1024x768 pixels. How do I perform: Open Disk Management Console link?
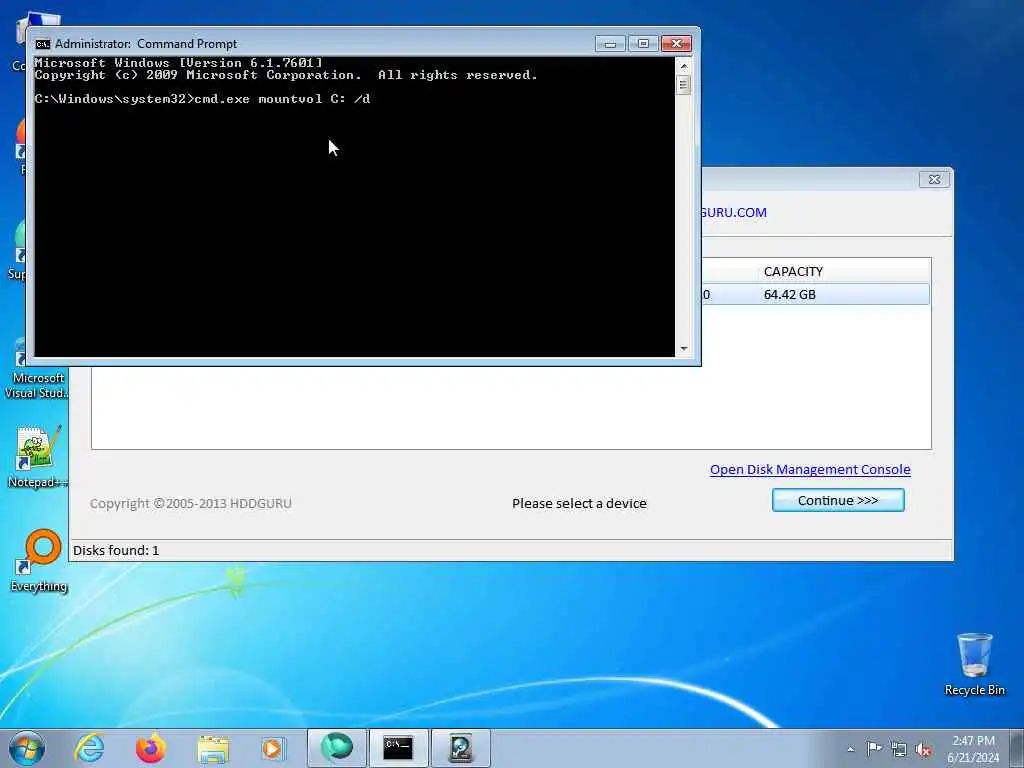(x=810, y=470)
